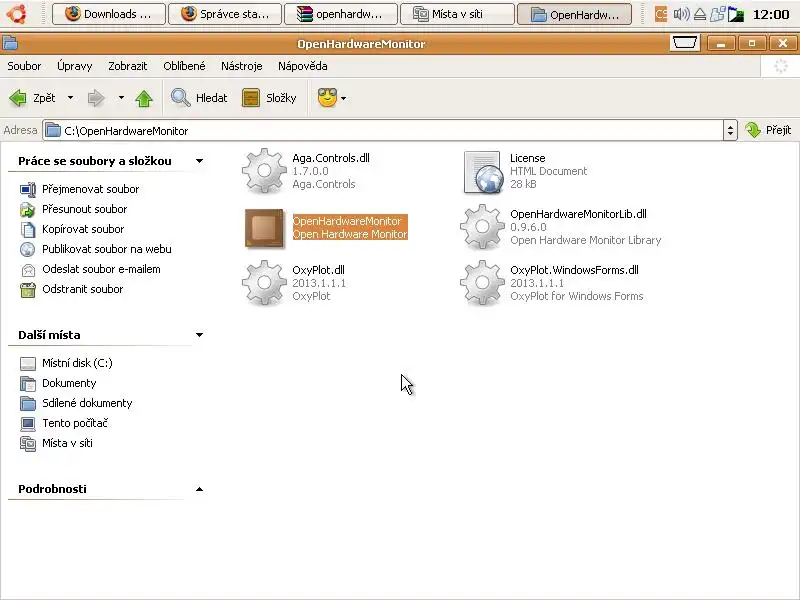Image resolution: width=800 pixels, height=600 pixels.
Task: Click the rename file icon
Action: (28, 190)
